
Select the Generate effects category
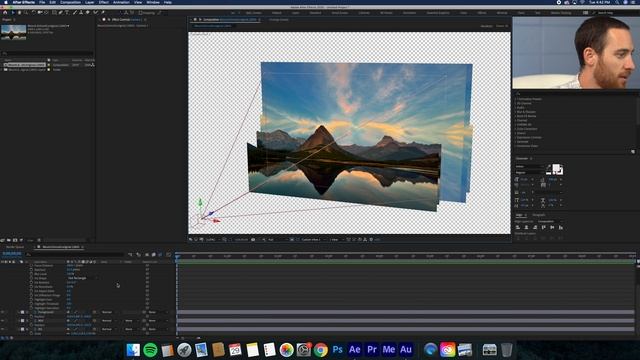click(522, 142)
